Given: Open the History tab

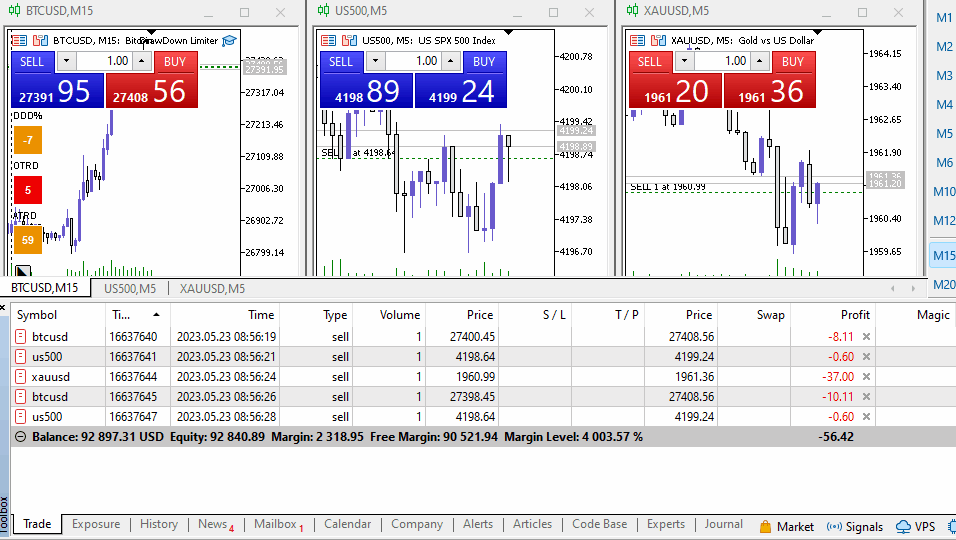Looking at the screenshot, I should [x=159, y=524].
